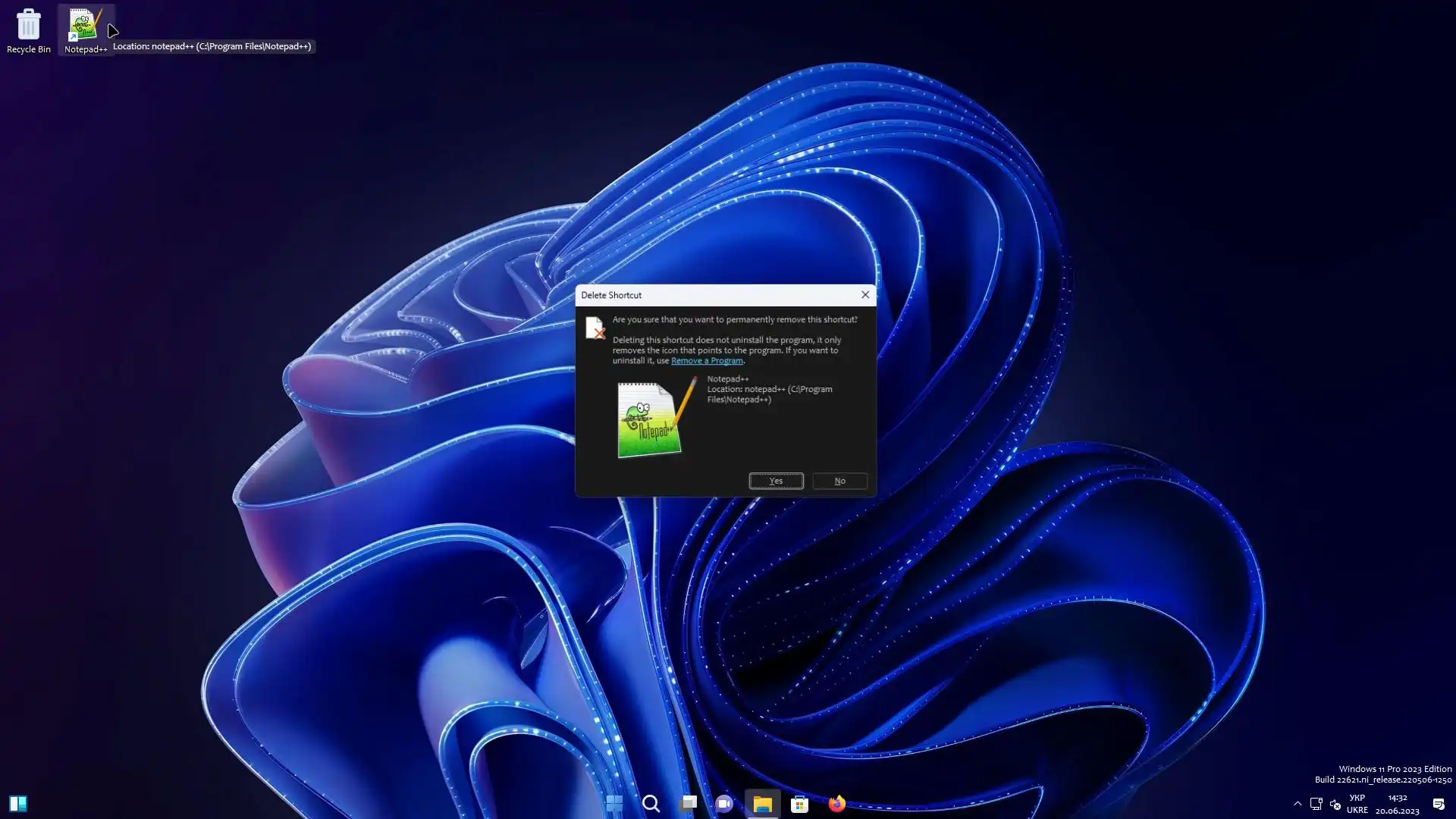Close the Delete Shortcut dialog
1456x819 pixels.
[865, 295]
